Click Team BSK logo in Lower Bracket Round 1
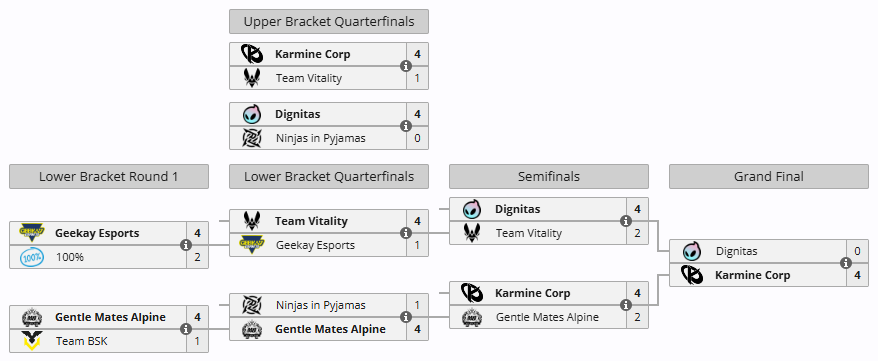This screenshot has width=878, height=361. click(x=30, y=341)
